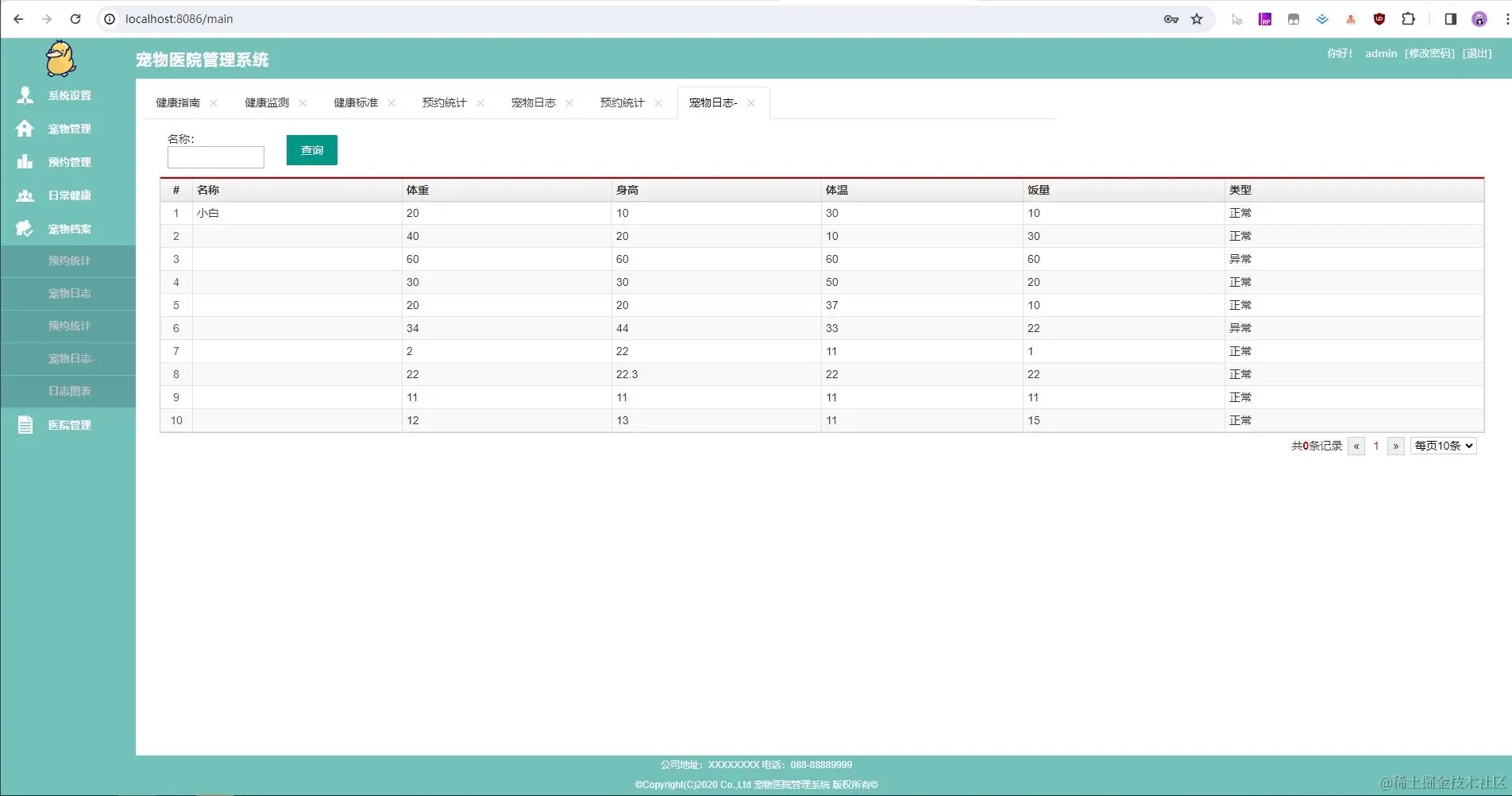This screenshot has width=1512, height=796.
Task: Click the grey cursor extension icon
Action: click(x=1236, y=19)
